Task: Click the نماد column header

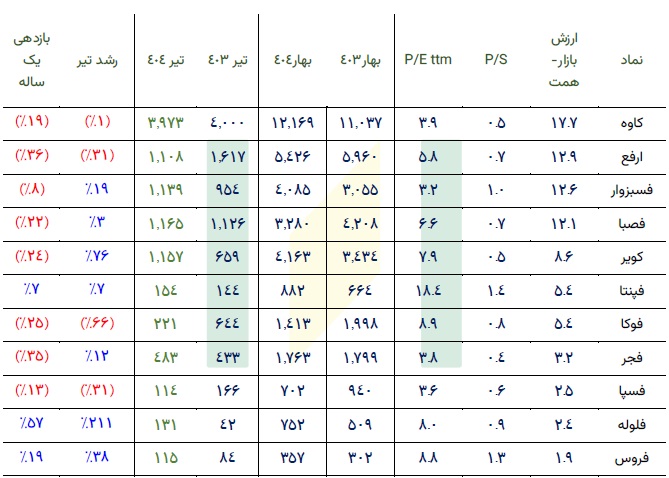Action: click(631, 60)
